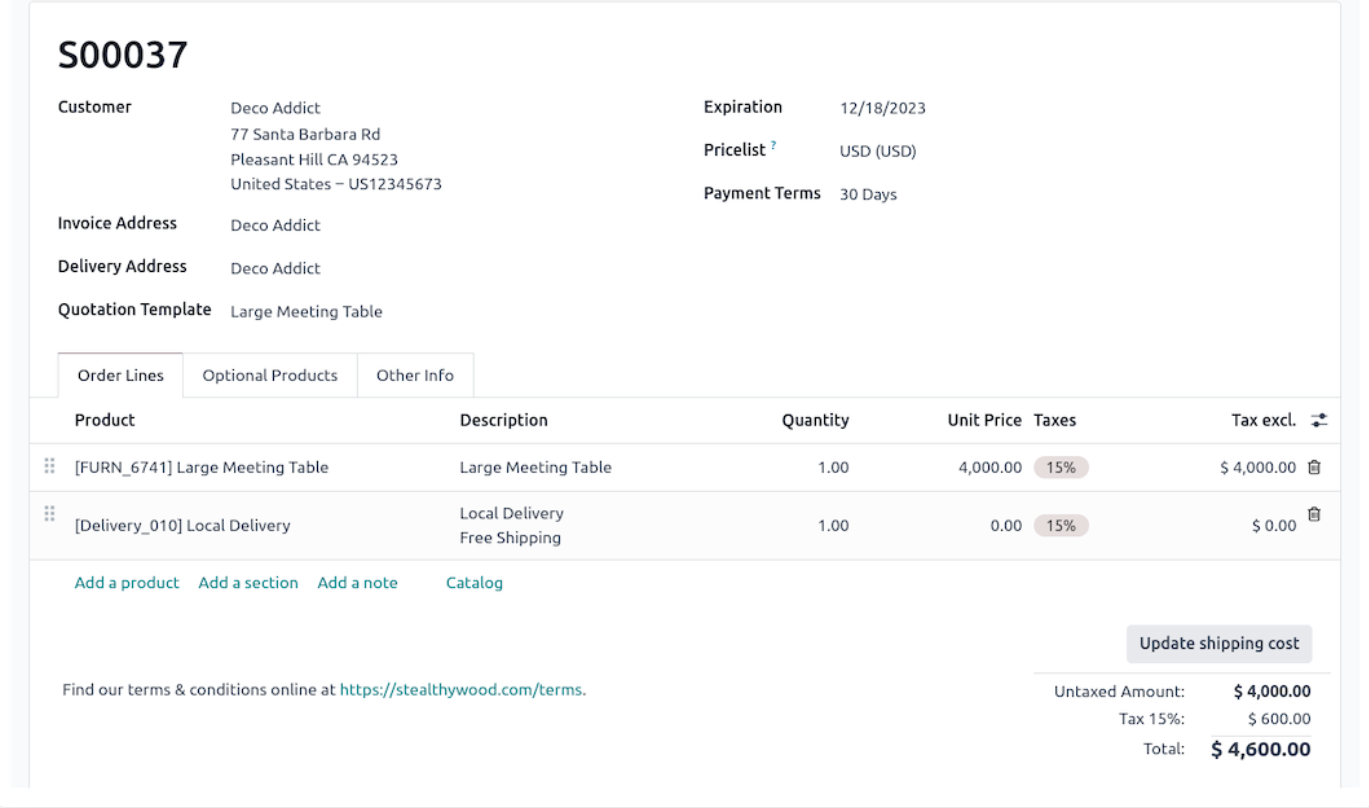The width and height of the screenshot is (1369, 808).
Task: Open the Pricelist USD dropdown
Action: (877, 152)
